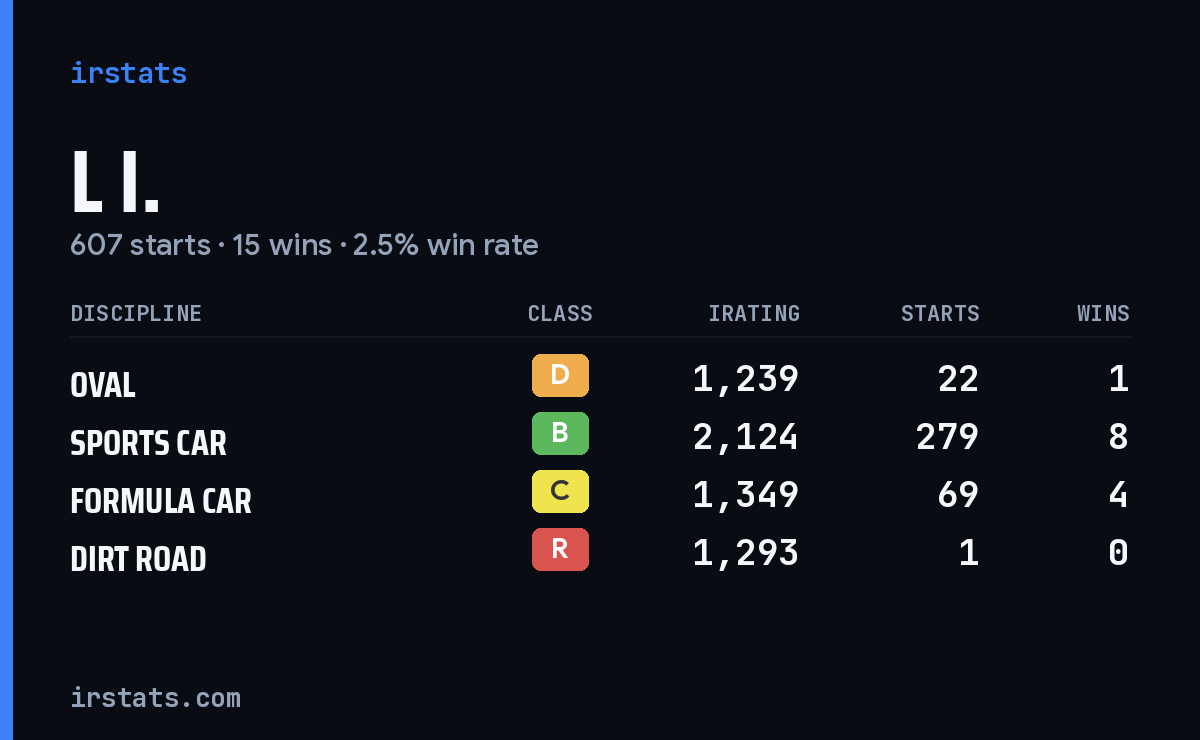Sort by the Wins column header
The width and height of the screenshot is (1200, 740).
click(x=1103, y=313)
